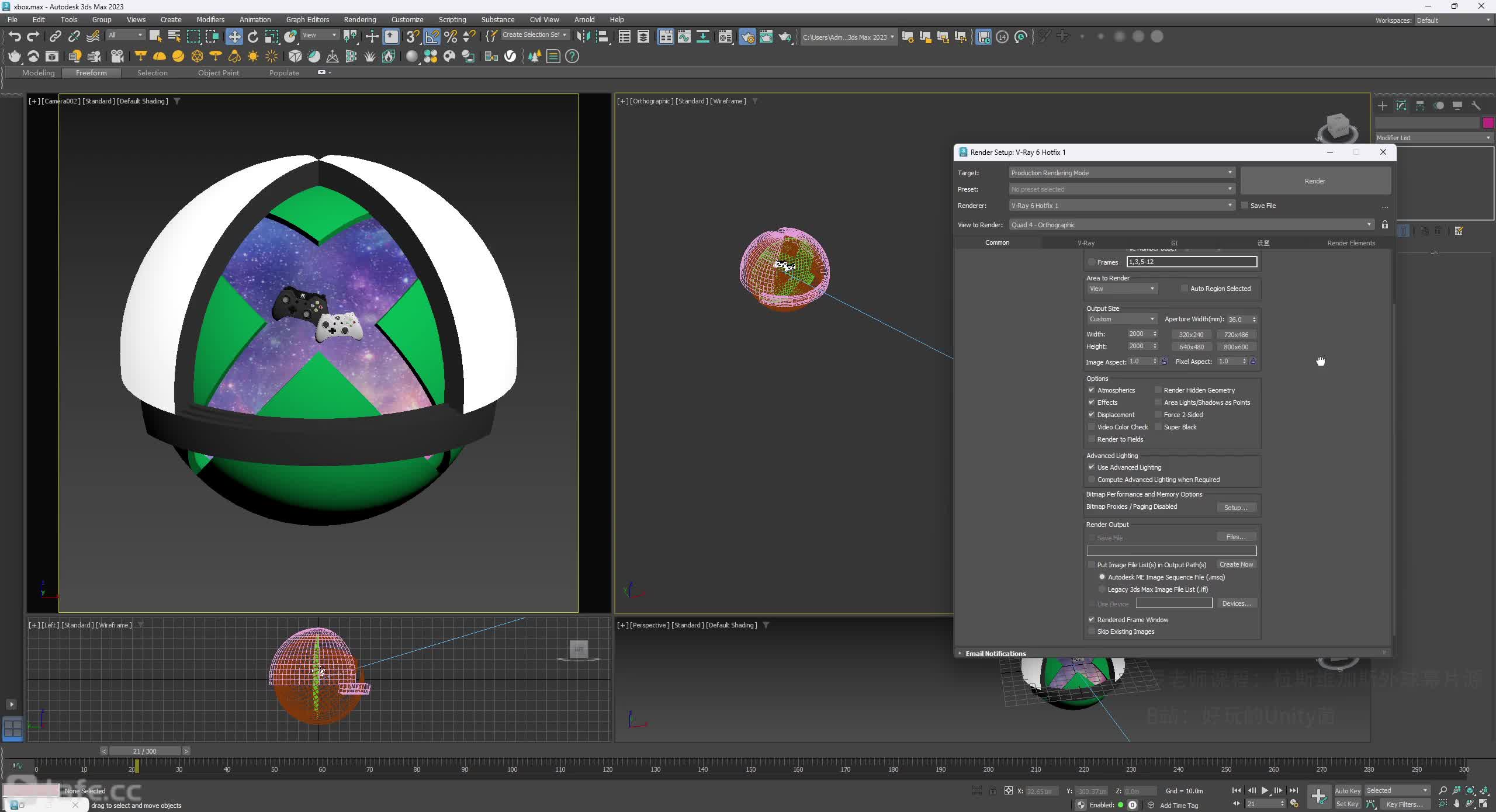Open the Graph Editors menu

(307, 19)
